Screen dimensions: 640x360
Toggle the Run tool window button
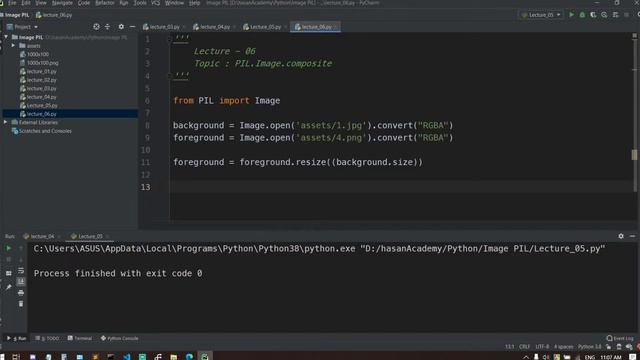coord(16,338)
